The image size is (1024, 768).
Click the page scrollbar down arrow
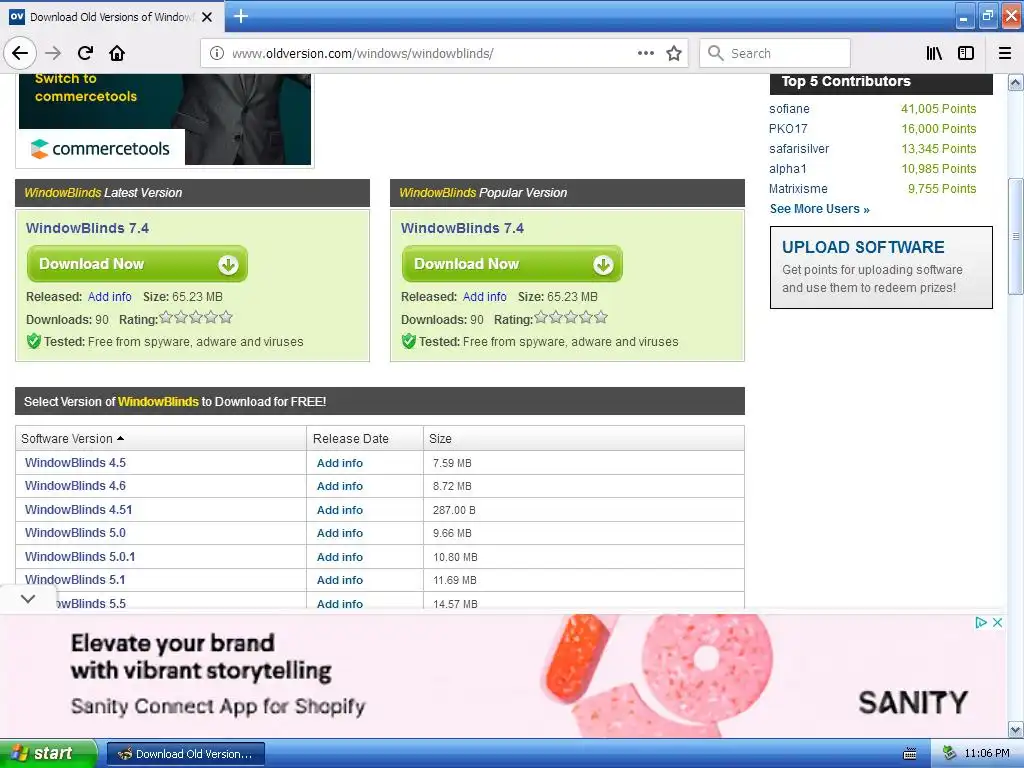[1016, 729]
